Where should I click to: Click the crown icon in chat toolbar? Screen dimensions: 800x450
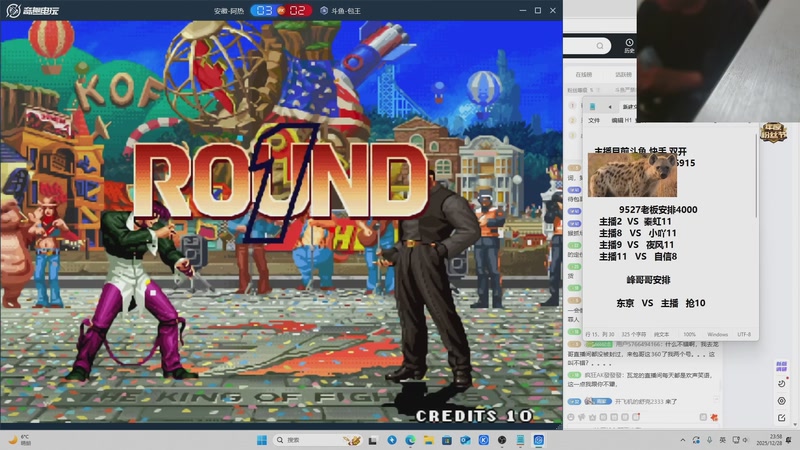592,417
